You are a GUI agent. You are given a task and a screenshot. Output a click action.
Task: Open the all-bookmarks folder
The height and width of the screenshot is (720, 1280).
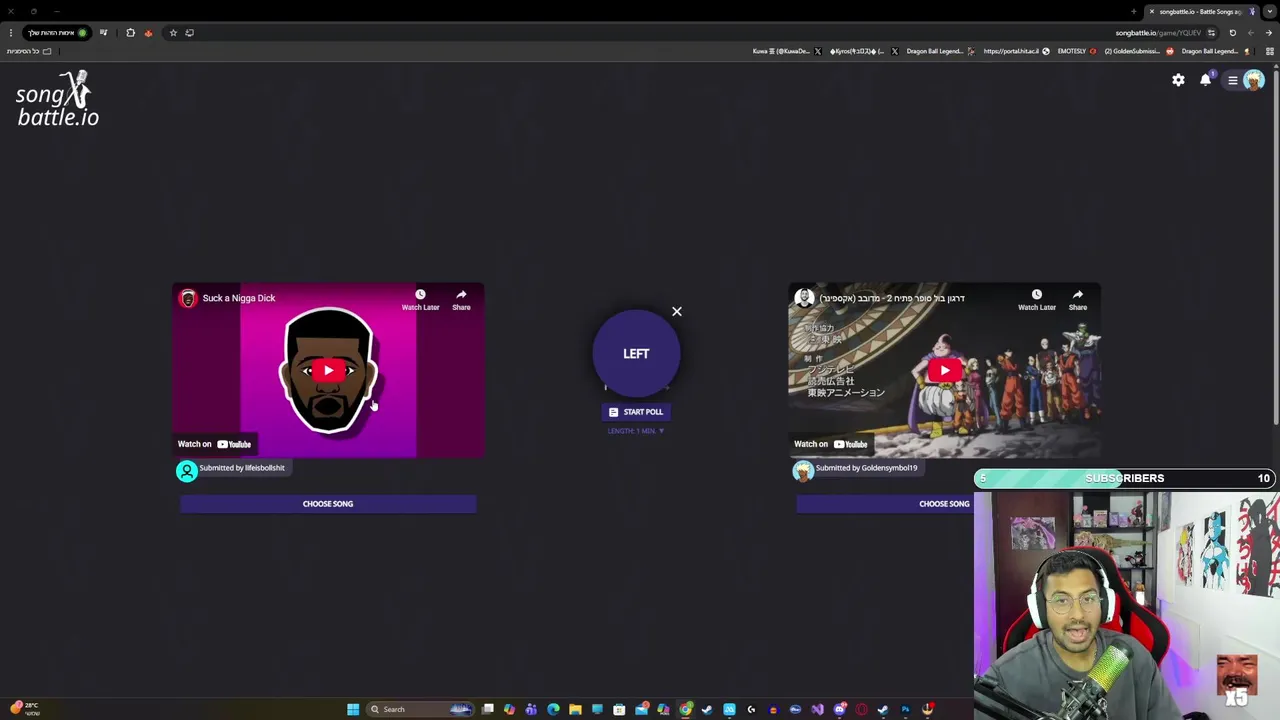[29, 51]
